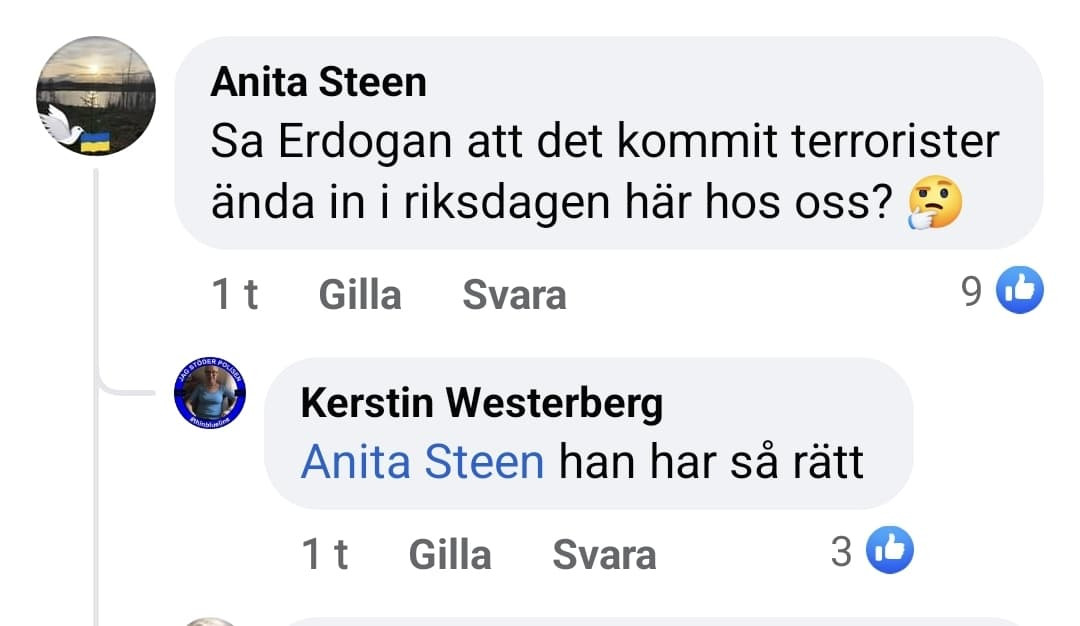Click the blue thumbs-up icon beside 9
This screenshot has width=1080, height=626.
tap(1020, 292)
